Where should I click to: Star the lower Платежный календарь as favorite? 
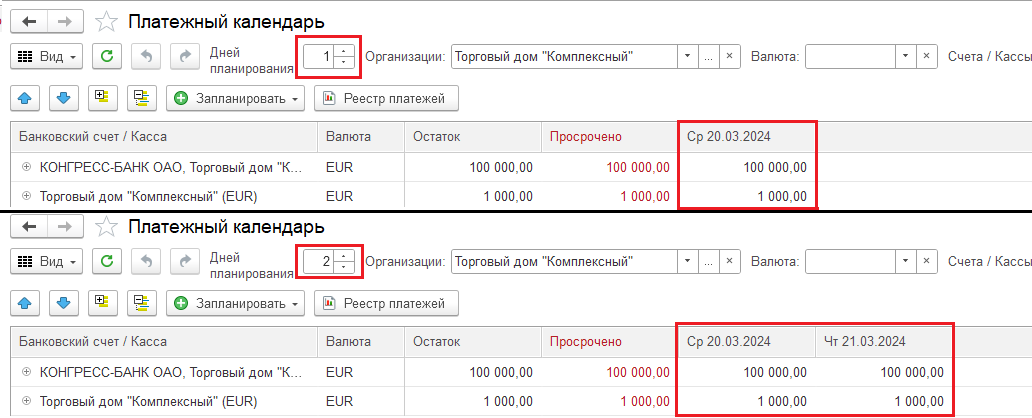click(x=106, y=227)
